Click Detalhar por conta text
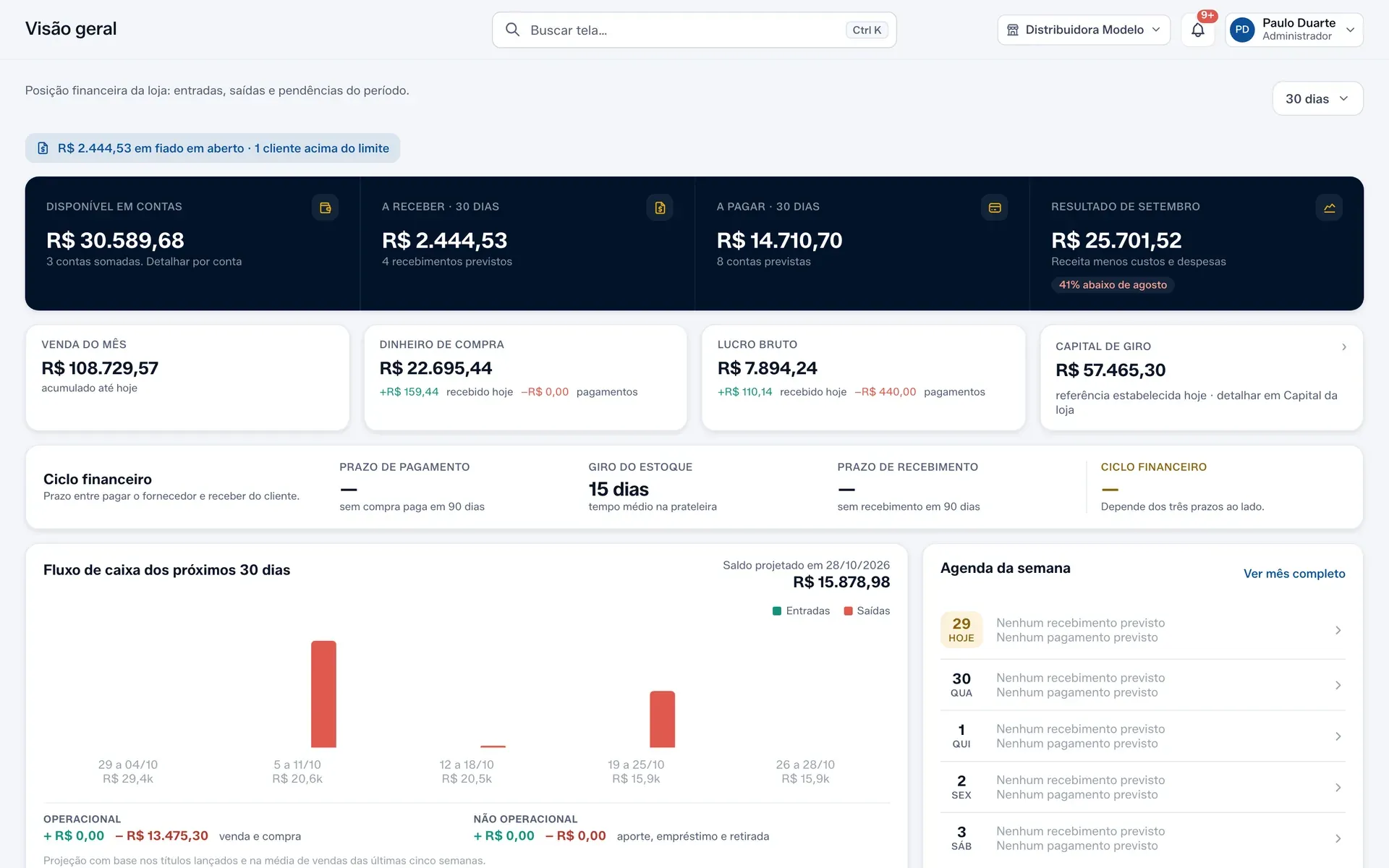This screenshot has width=1389, height=868. [x=194, y=262]
